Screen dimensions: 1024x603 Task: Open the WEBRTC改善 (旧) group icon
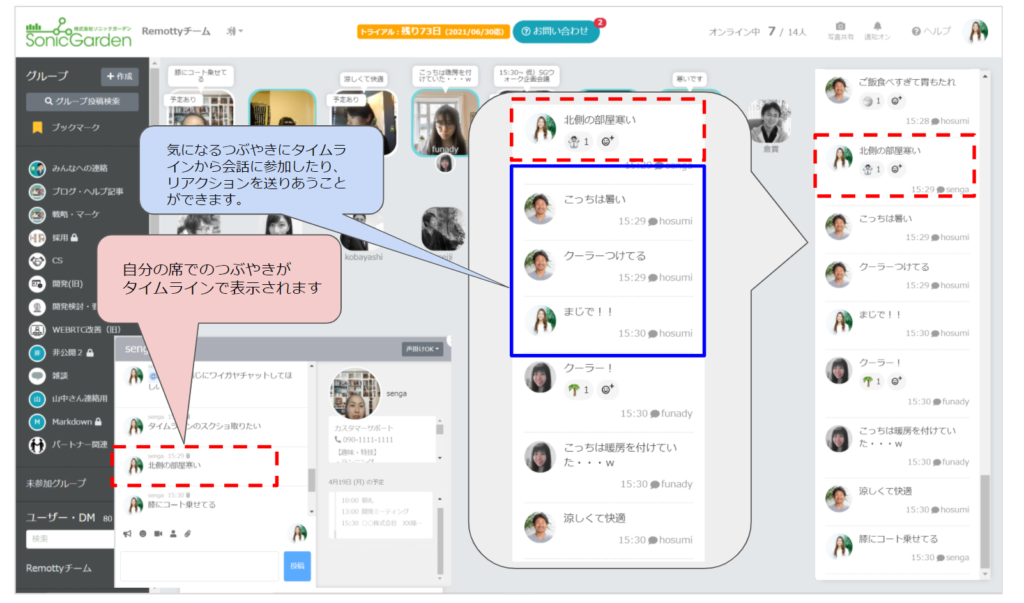tap(37, 330)
